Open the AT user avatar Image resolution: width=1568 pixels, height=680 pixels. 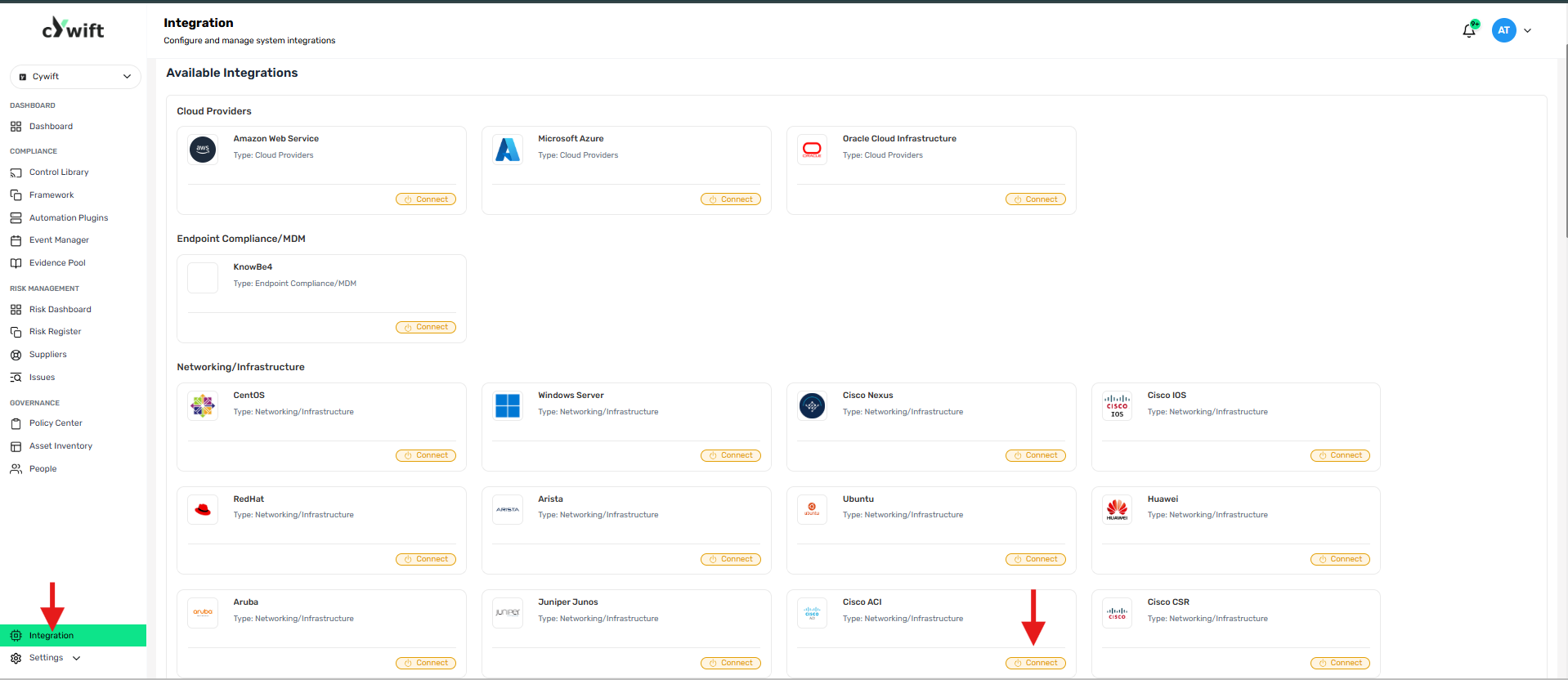click(1503, 30)
